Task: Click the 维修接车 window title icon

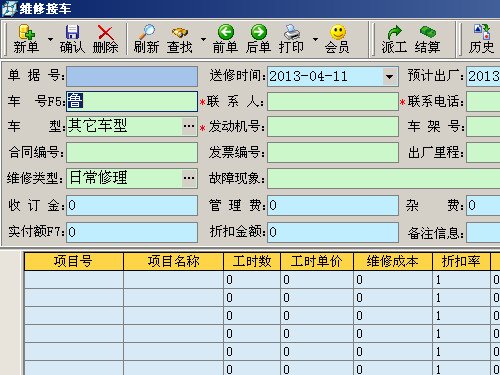Action: [9, 8]
